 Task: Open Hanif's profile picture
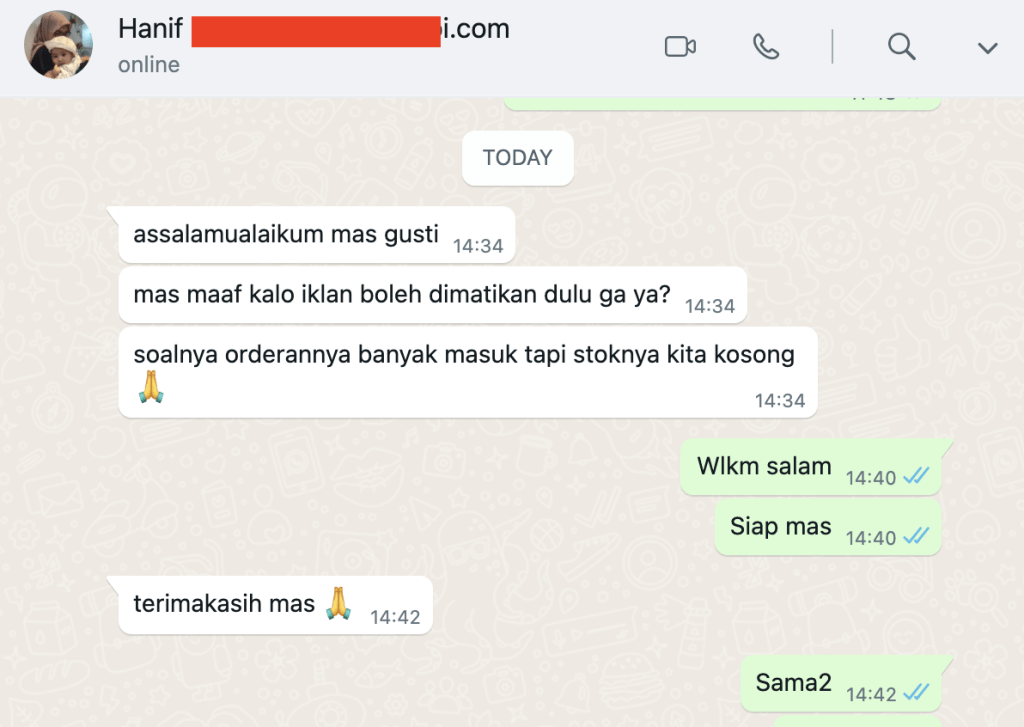click(x=59, y=44)
